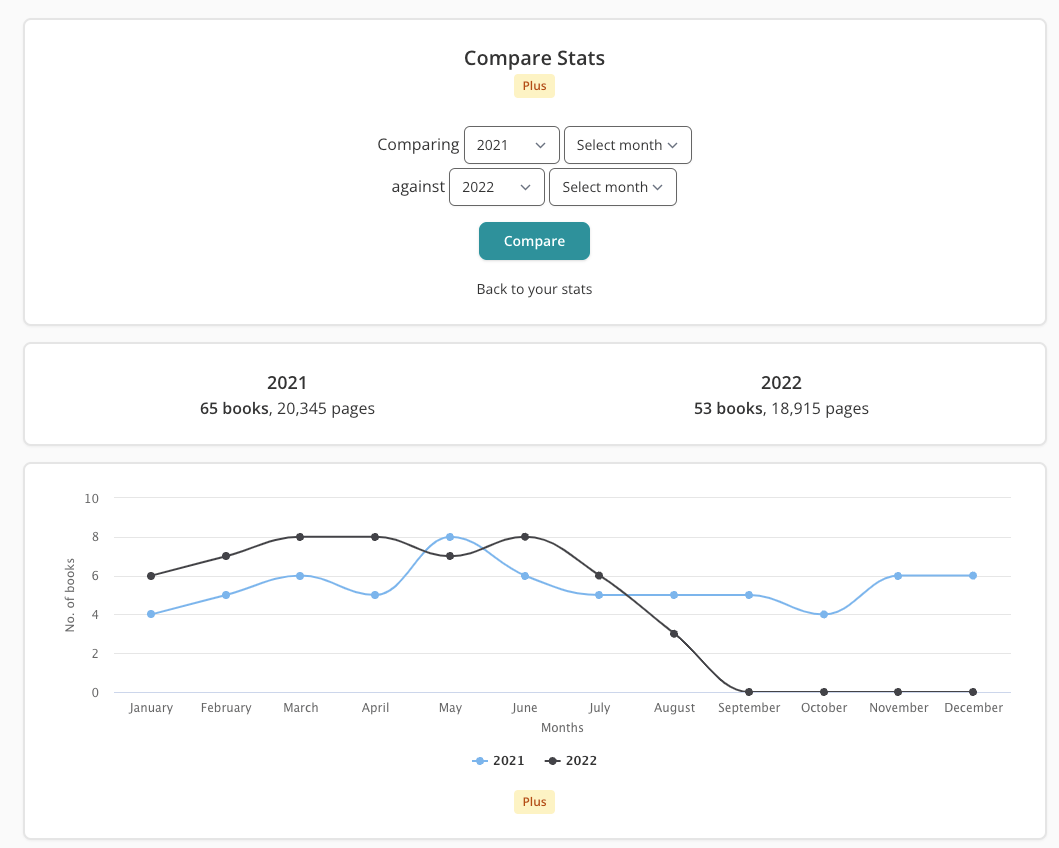Viewport: 1059px width, 848px height.
Task: Open the against row's Select month dropdown
Action: (613, 187)
